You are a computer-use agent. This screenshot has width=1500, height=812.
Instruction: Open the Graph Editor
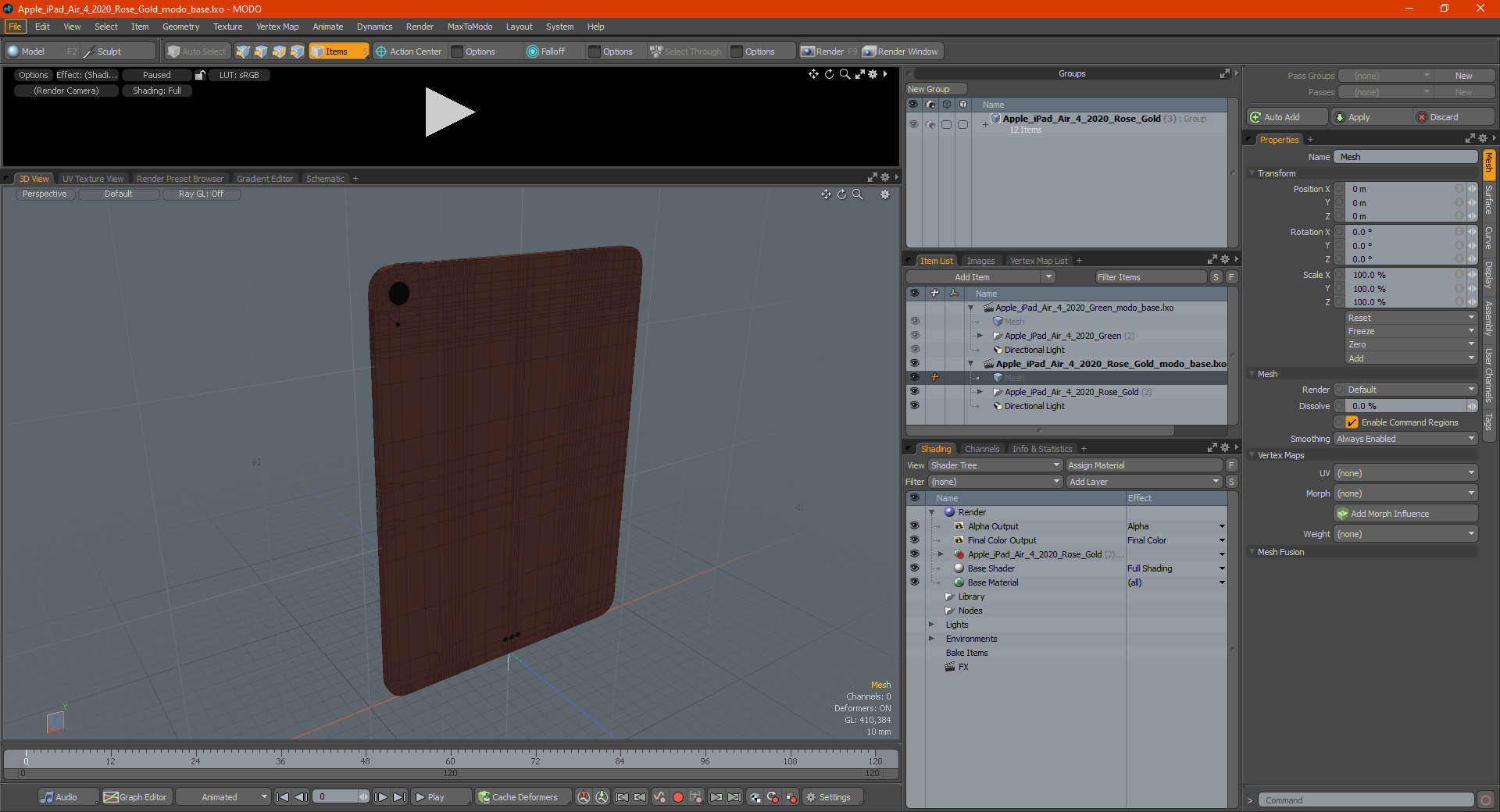click(x=136, y=797)
